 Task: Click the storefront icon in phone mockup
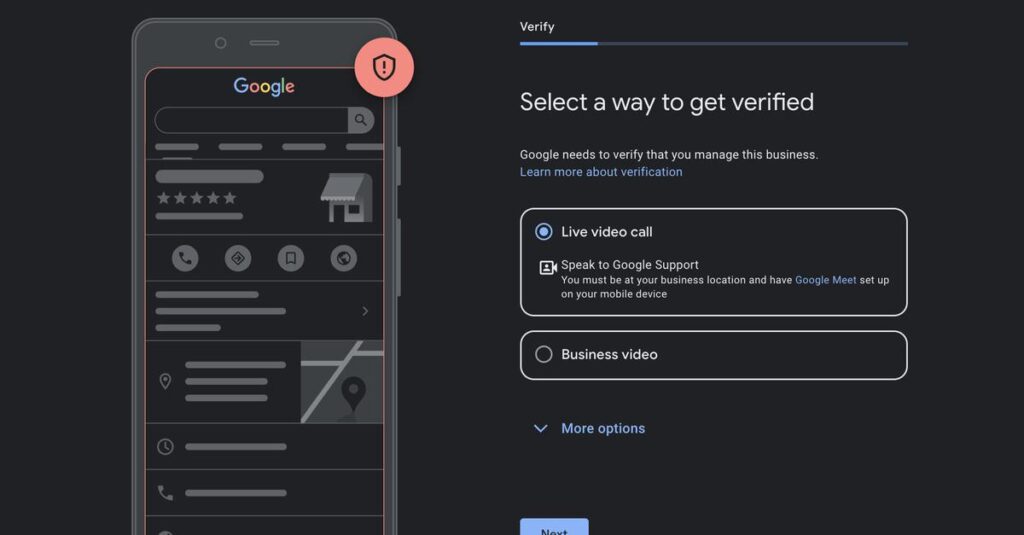347,198
